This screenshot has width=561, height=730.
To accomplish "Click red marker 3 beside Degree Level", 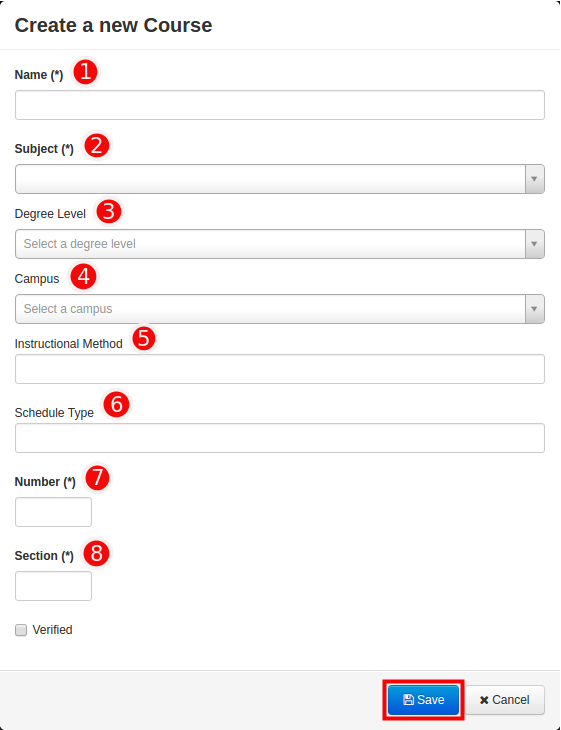I will (108, 211).
